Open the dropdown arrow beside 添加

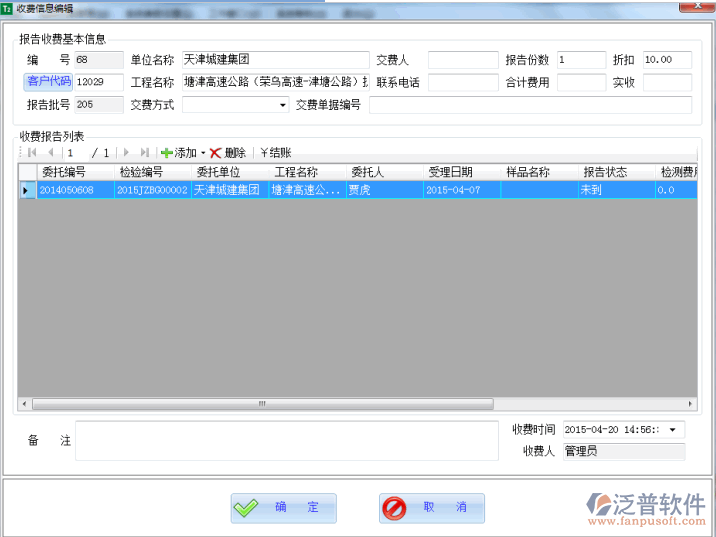click(203, 153)
